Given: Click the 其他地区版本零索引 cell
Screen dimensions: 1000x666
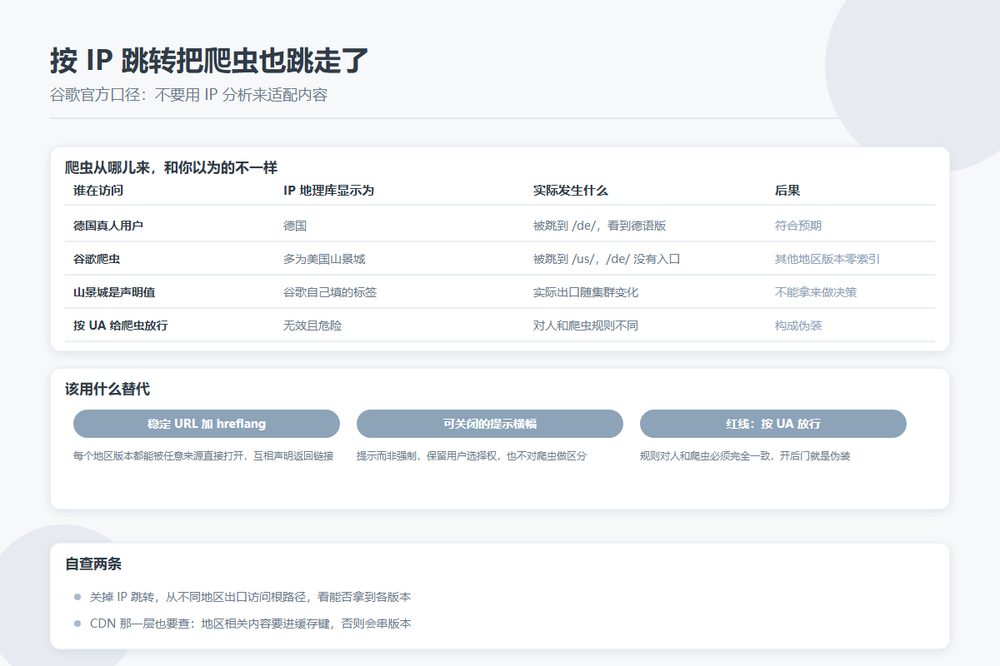Looking at the screenshot, I should [x=827, y=259].
